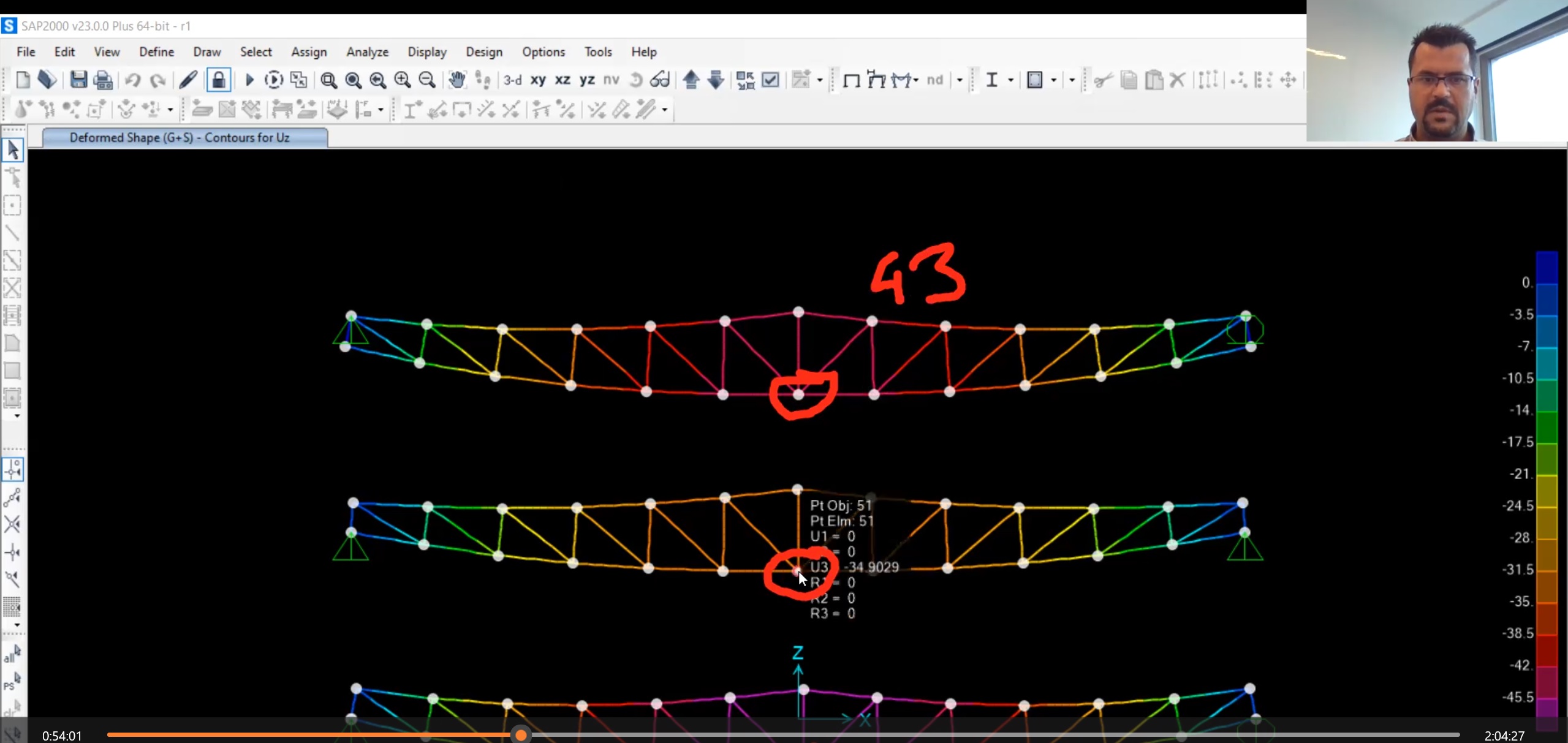
Task: Click the Zoom In plus magnifier
Action: pos(402,80)
